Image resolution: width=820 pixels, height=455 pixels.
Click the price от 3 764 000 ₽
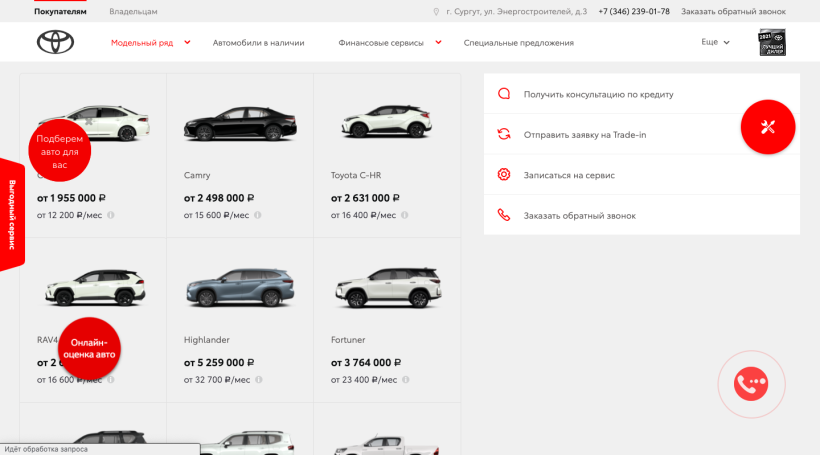point(366,363)
